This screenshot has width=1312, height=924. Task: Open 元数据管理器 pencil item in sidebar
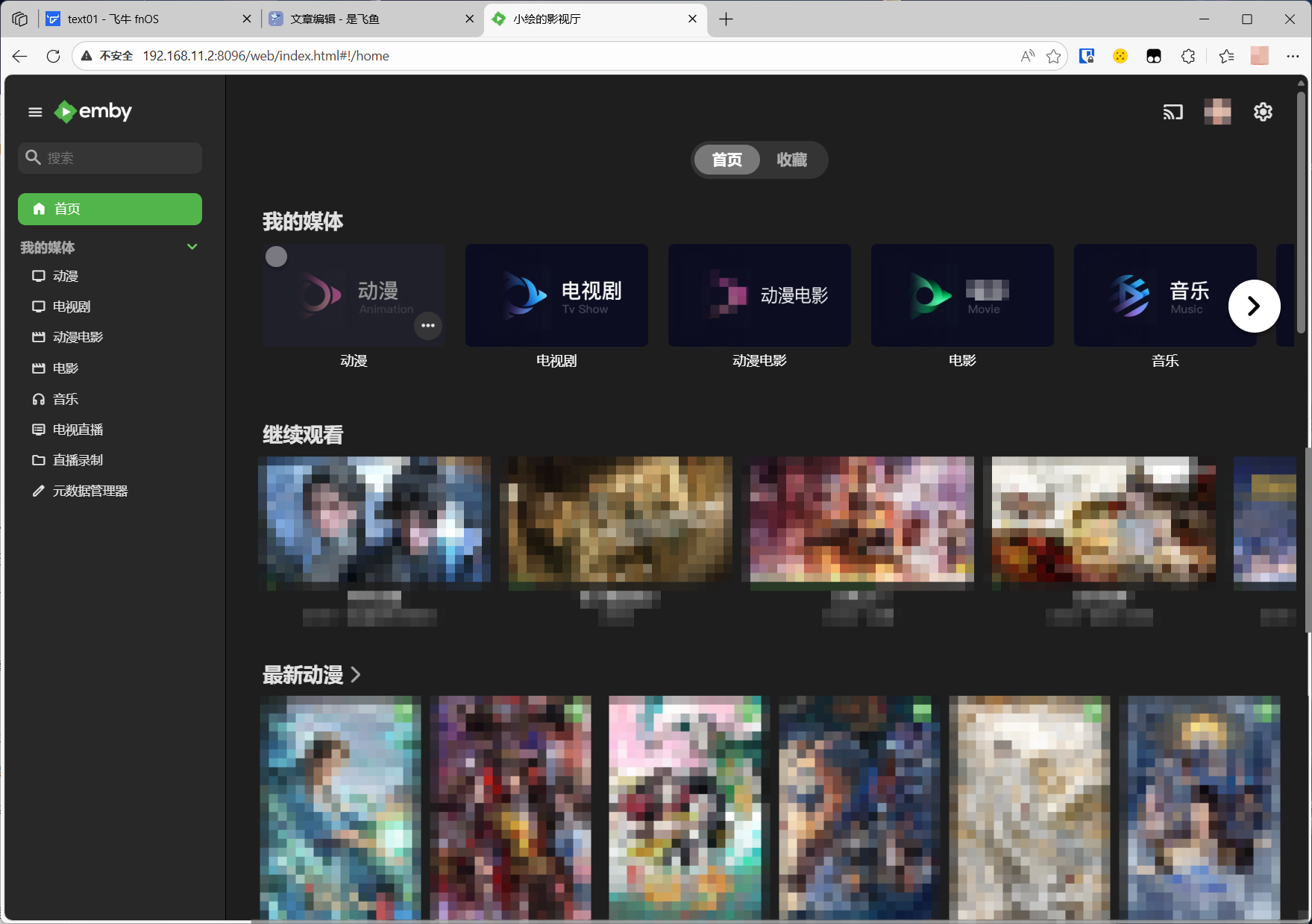coord(90,491)
